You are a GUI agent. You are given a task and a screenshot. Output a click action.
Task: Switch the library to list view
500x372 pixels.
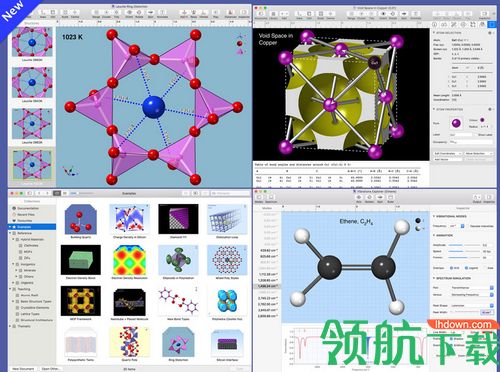coord(64,193)
